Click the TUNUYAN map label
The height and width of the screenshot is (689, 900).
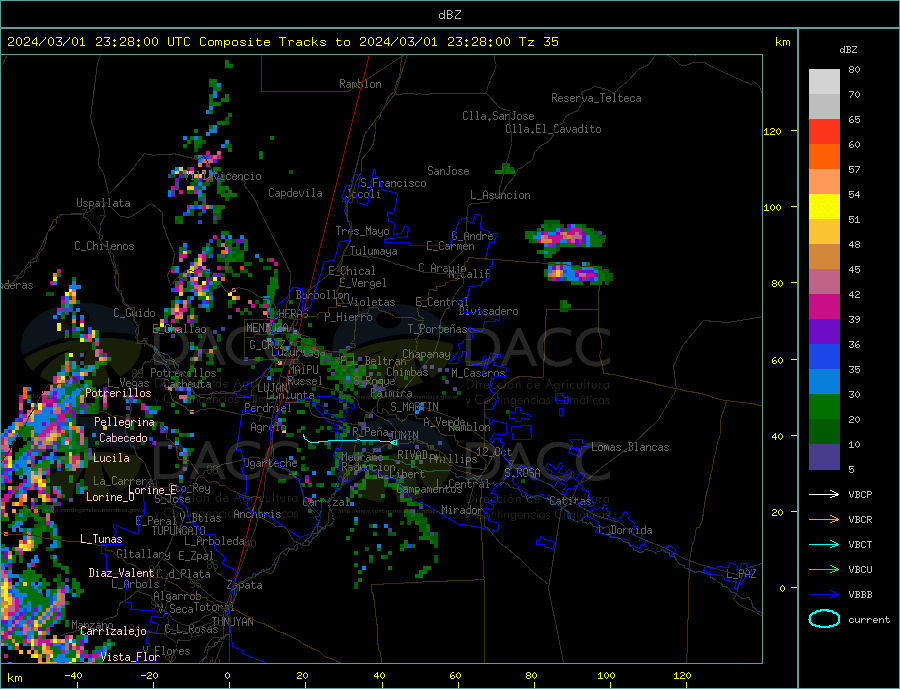coord(232,622)
